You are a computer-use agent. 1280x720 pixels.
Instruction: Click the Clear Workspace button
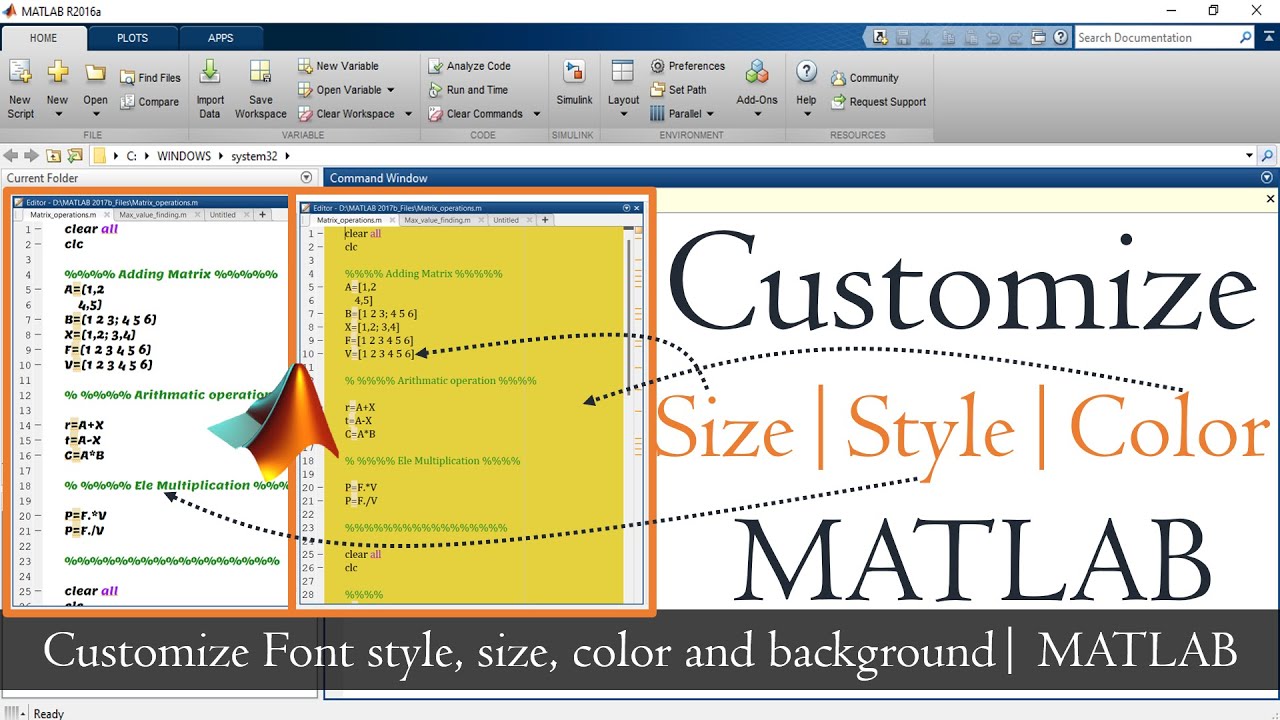(x=346, y=114)
